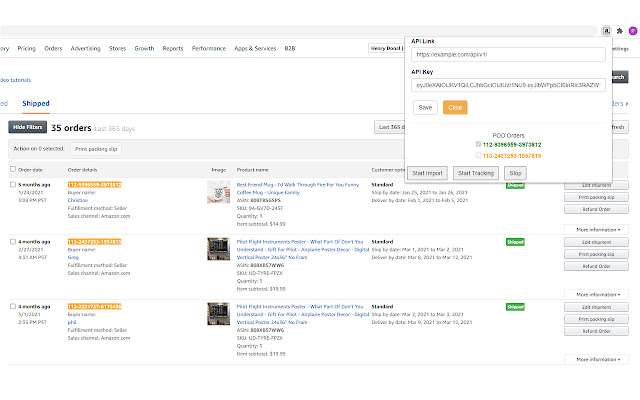Select checkbox for 3/1/2021 order row
The image size is (640, 400).
point(13,306)
